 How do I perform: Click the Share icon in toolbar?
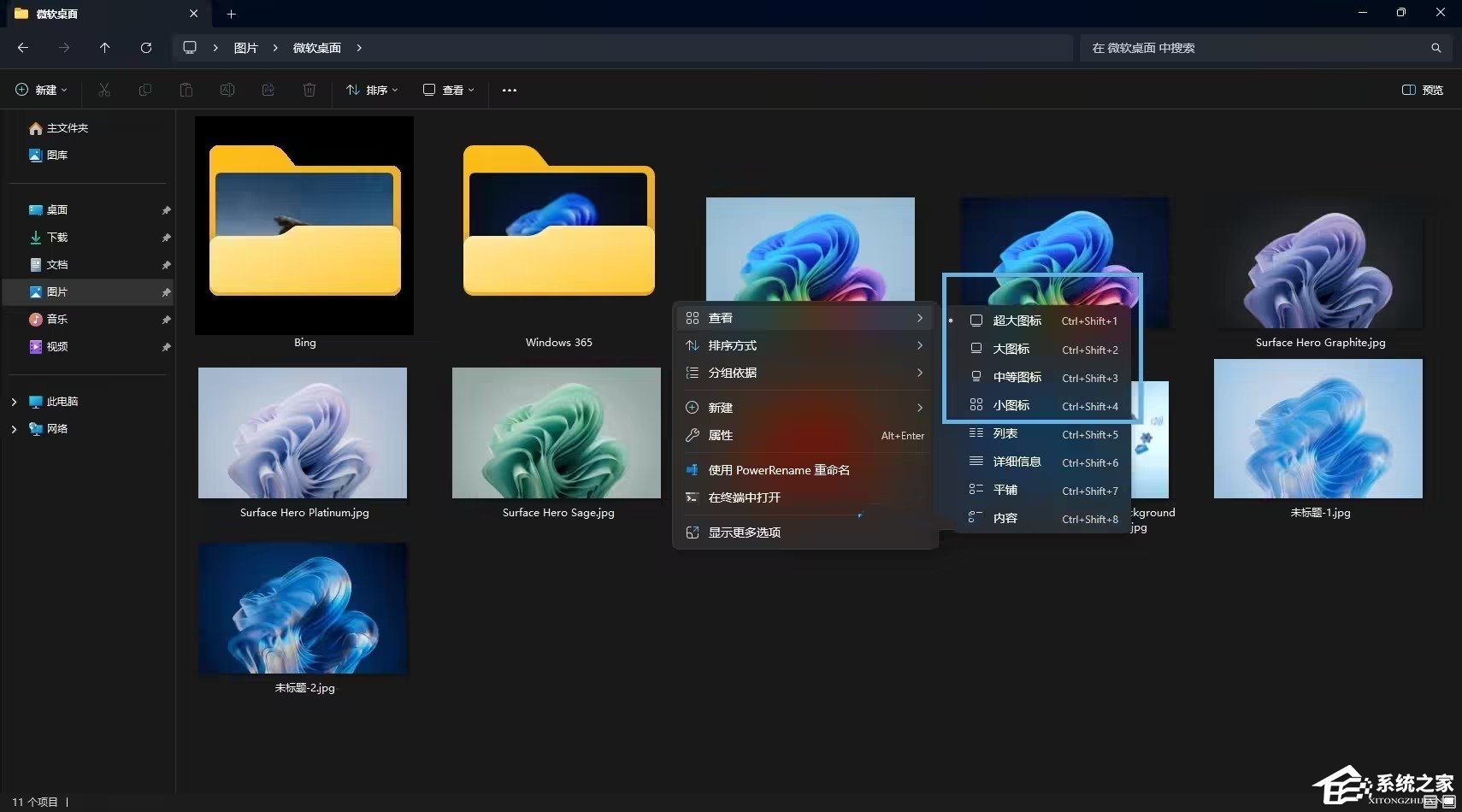268,90
